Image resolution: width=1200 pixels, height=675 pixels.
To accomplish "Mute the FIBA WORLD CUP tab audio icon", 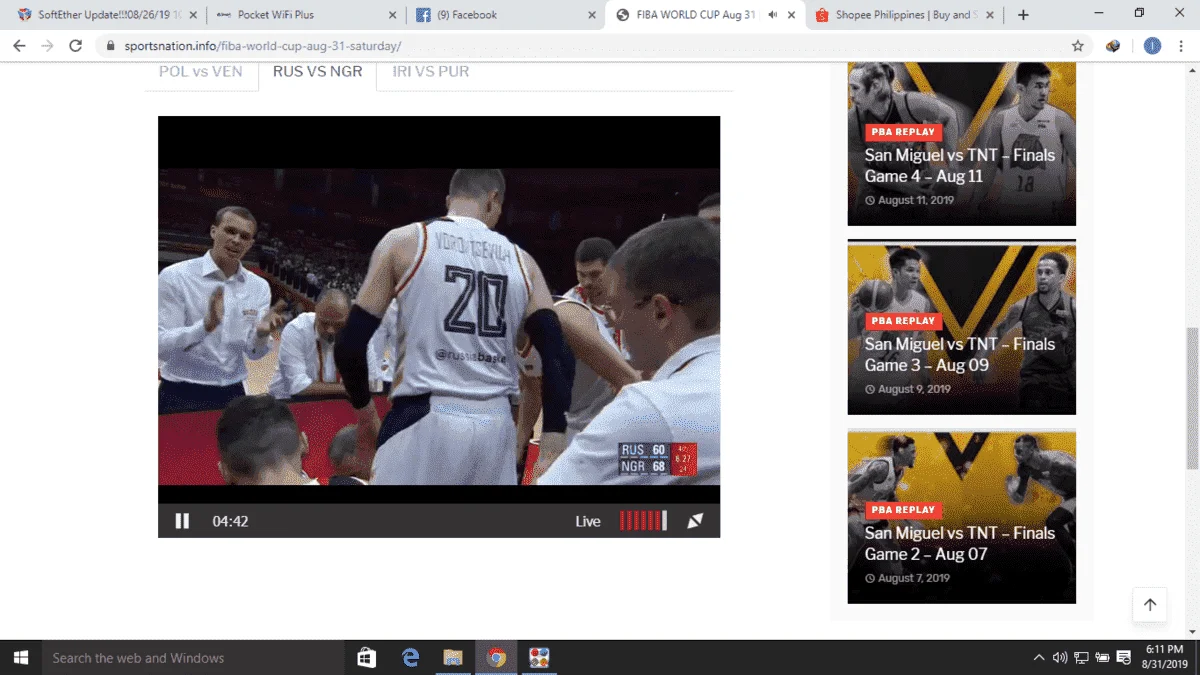I will [x=773, y=15].
